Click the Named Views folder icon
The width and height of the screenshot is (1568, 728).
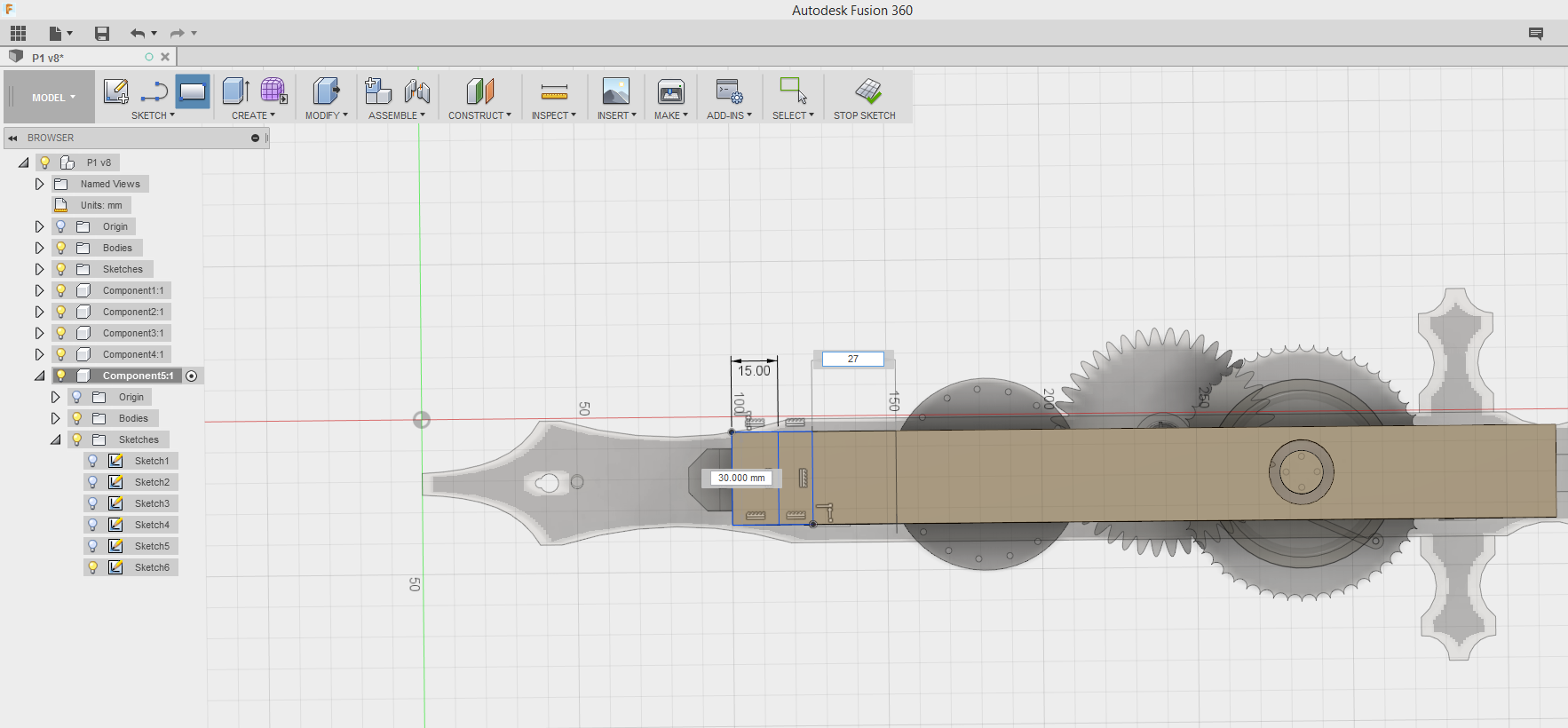(61, 184)
